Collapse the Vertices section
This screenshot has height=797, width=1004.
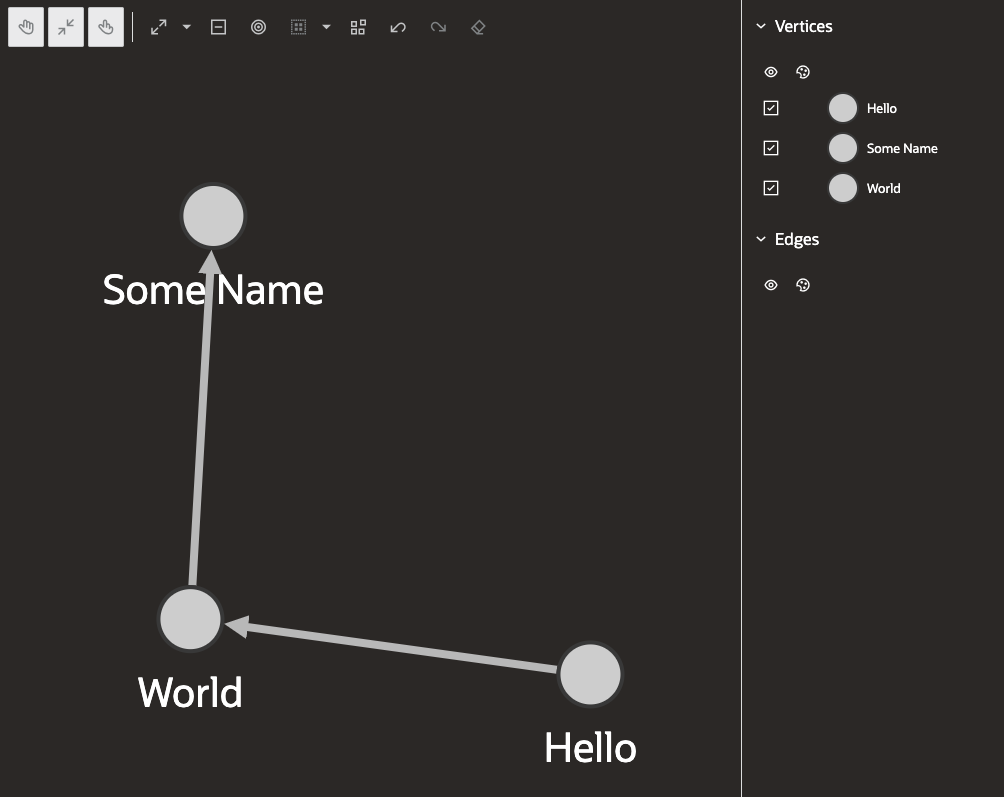(x=762, y=26)
